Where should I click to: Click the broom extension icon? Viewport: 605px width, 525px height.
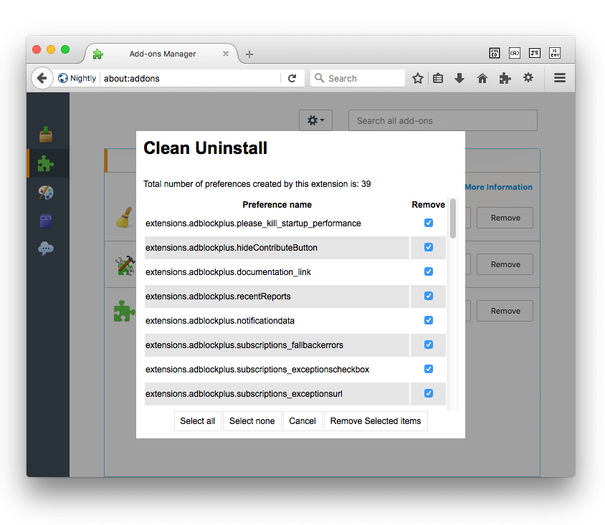click(124, 218)
